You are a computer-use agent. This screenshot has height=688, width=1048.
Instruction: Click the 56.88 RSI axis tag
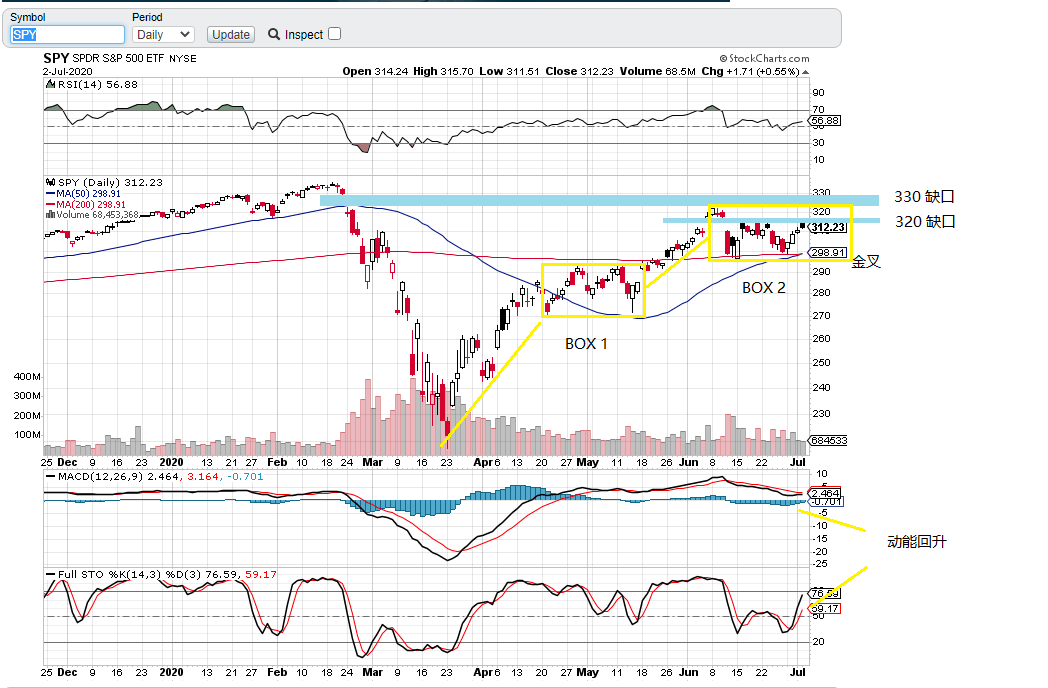pyautogui.click(x=825, y=121)
